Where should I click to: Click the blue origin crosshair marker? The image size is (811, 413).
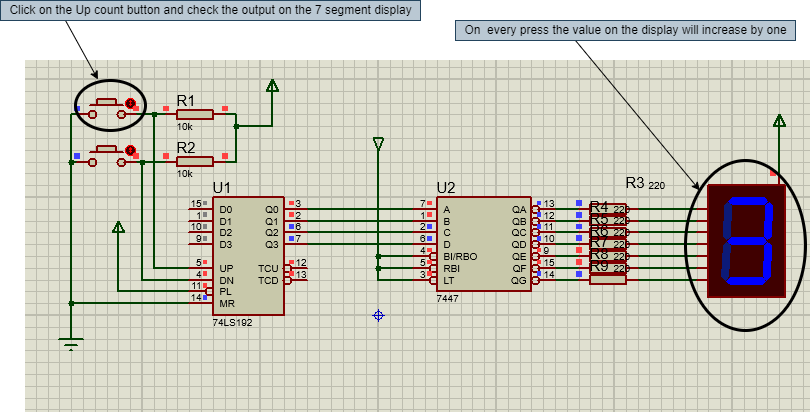(x=378, y=316)
